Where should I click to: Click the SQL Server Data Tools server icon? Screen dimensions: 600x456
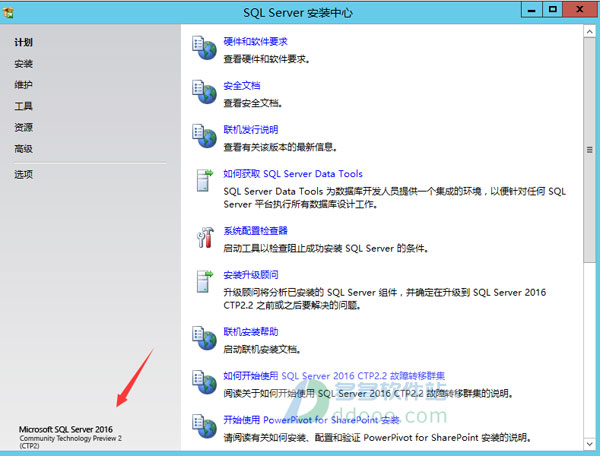tap(205, 180)
